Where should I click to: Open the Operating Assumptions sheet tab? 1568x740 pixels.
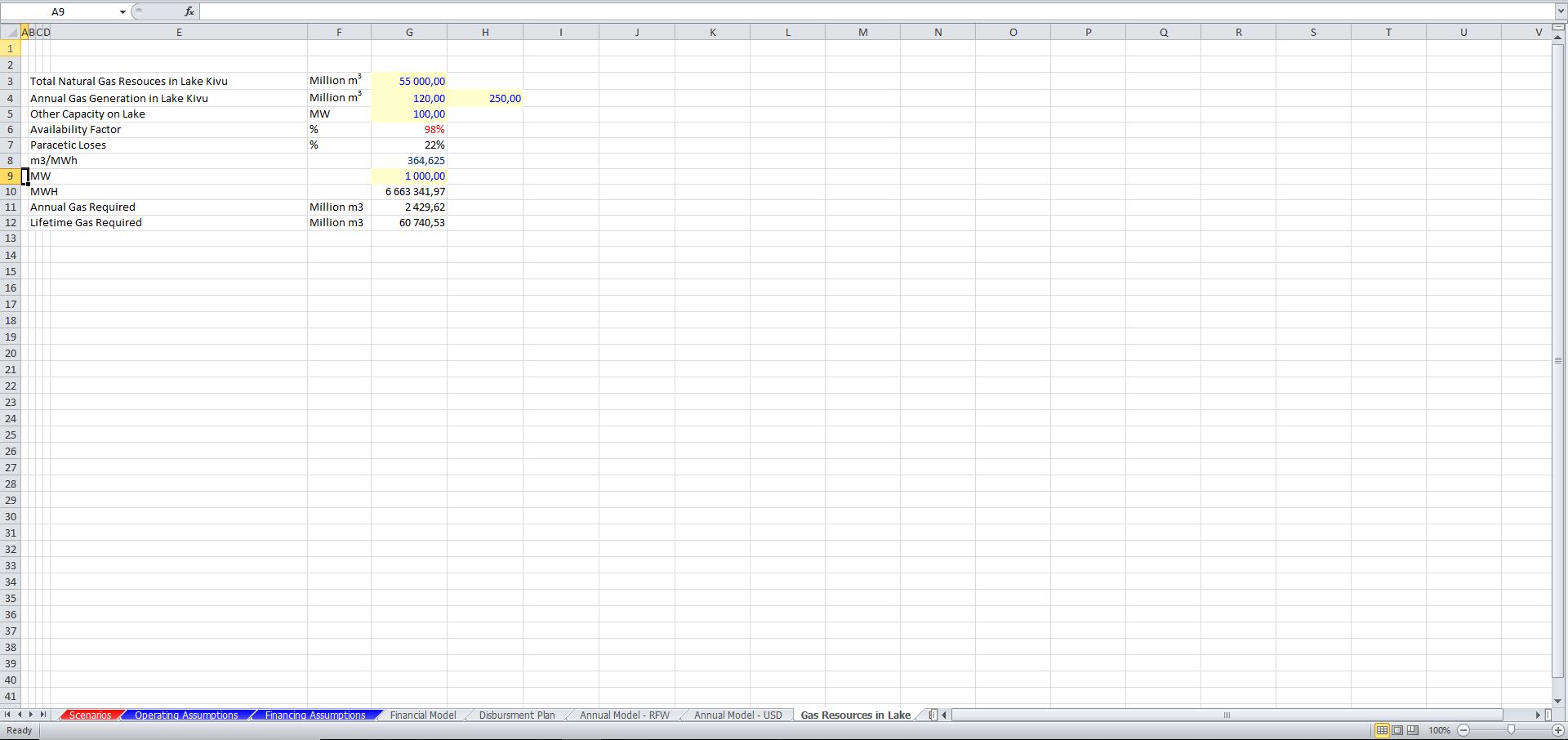186,715
